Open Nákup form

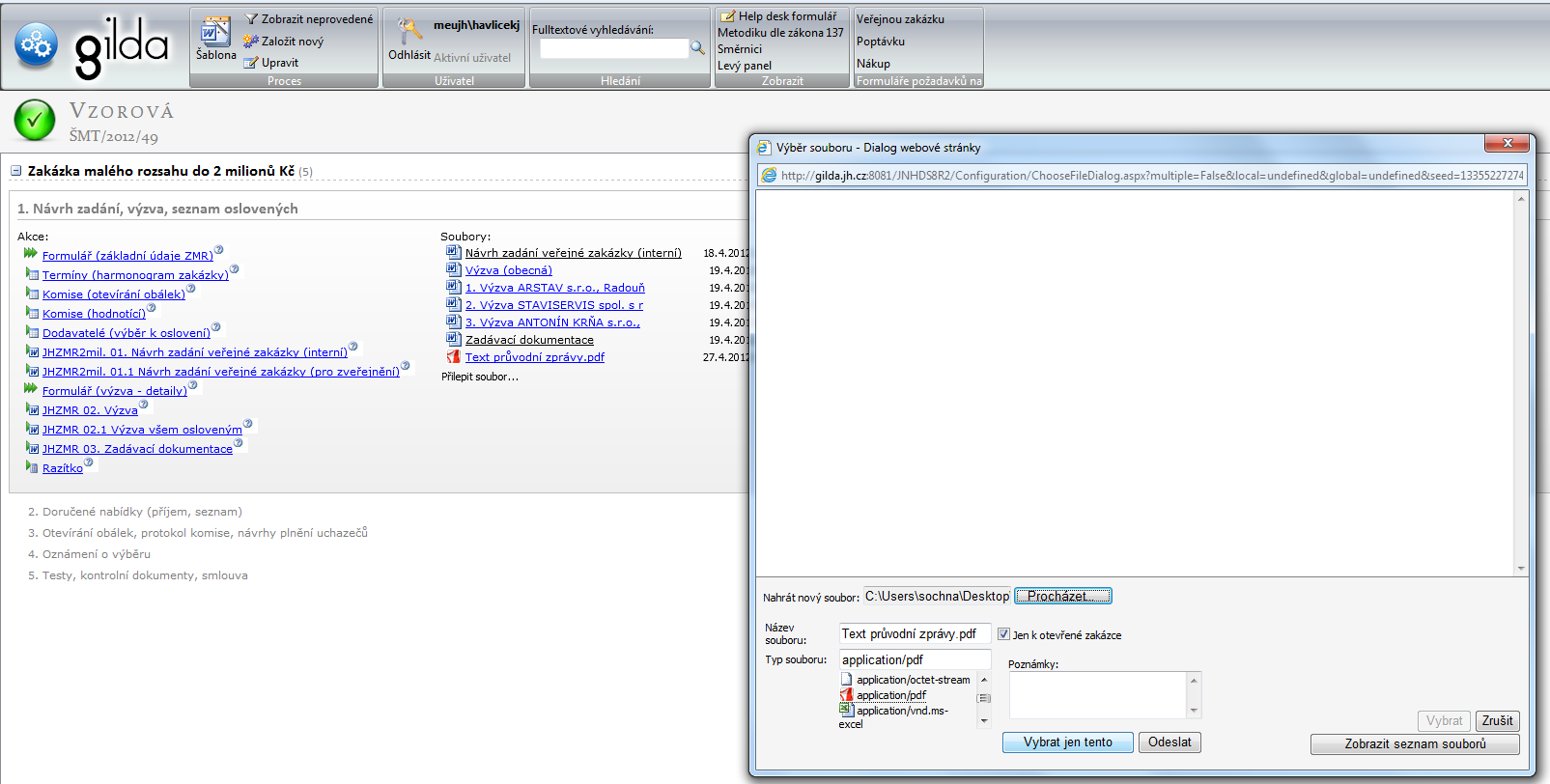873,64
